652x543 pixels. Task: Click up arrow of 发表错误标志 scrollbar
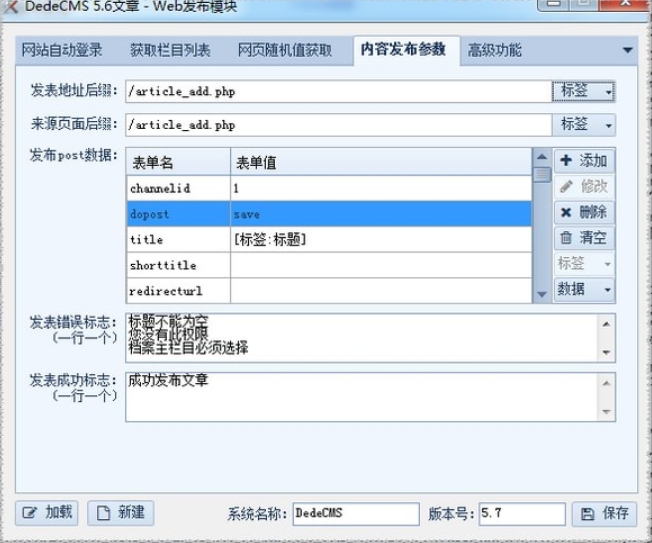pos(606,324)
